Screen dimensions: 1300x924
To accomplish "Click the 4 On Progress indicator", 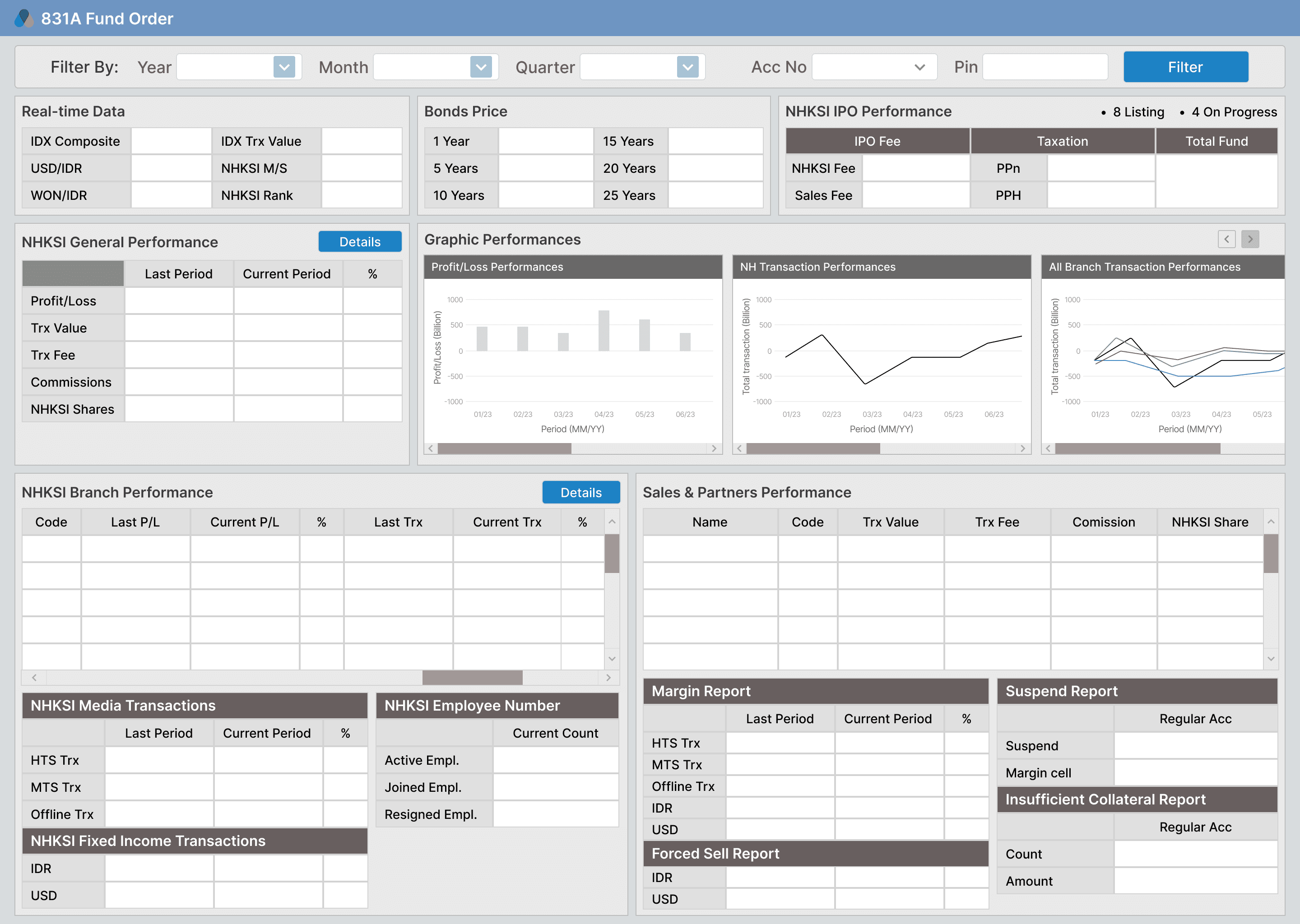I will tap(1228, 112).
